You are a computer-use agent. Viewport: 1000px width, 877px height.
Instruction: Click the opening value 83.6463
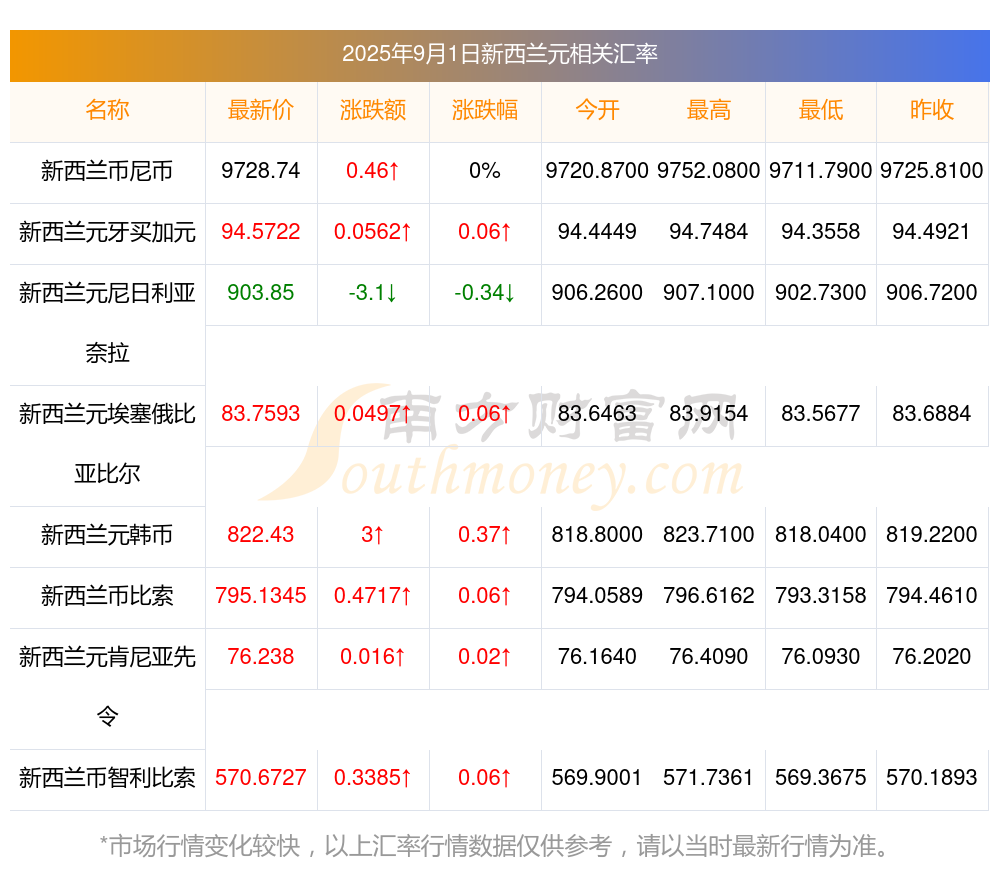click(597, 414)
